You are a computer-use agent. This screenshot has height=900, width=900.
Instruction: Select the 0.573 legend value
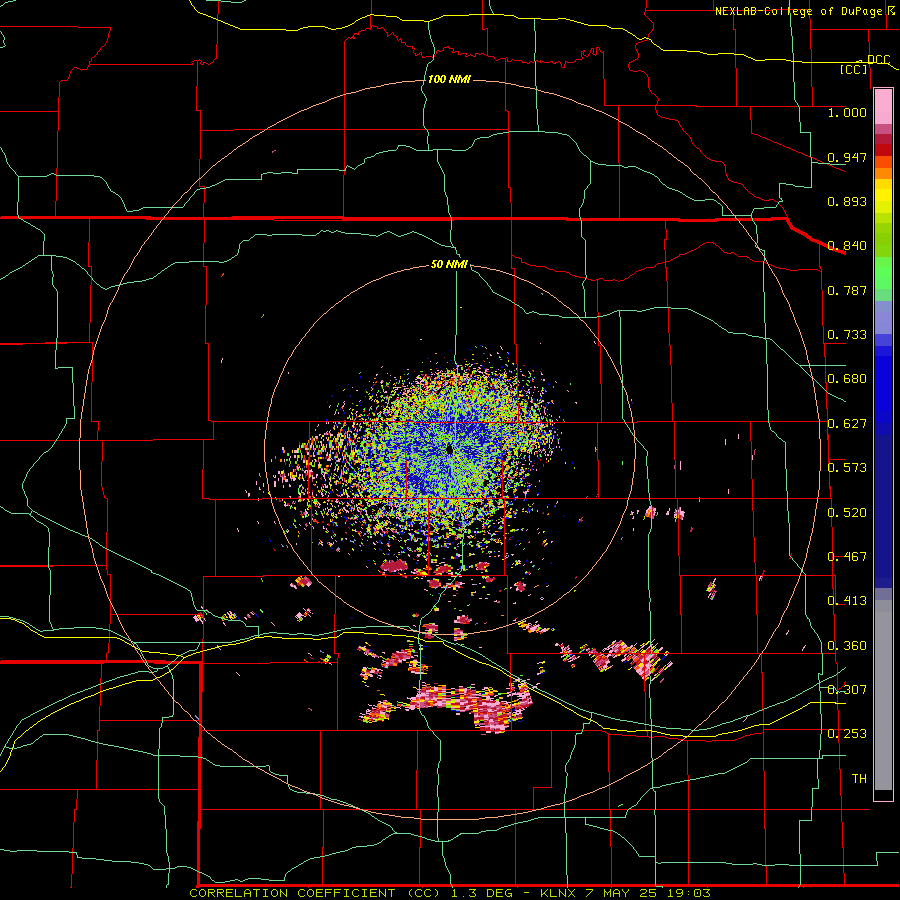pyautogui.click(x=847, y=468)
